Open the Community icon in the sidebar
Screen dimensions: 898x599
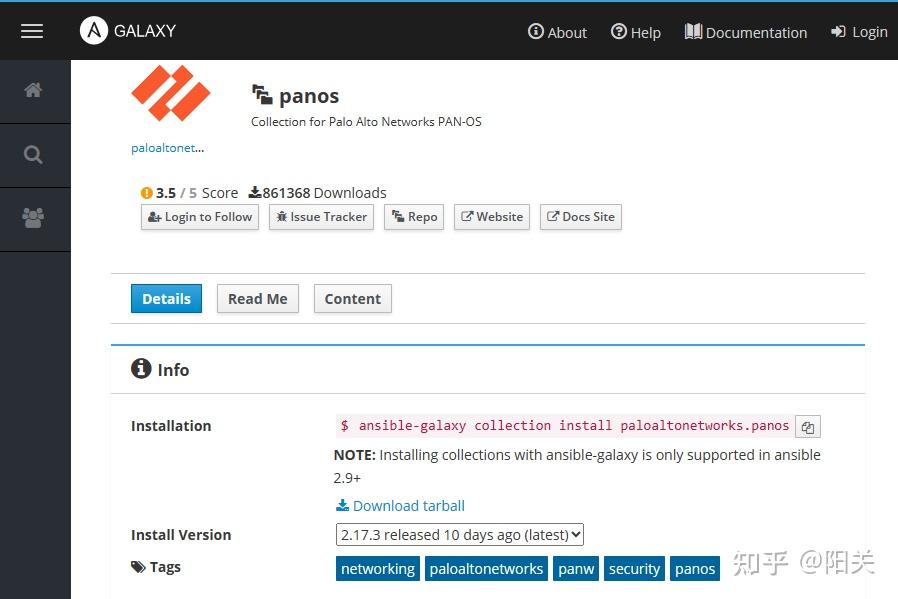(34, 219)
